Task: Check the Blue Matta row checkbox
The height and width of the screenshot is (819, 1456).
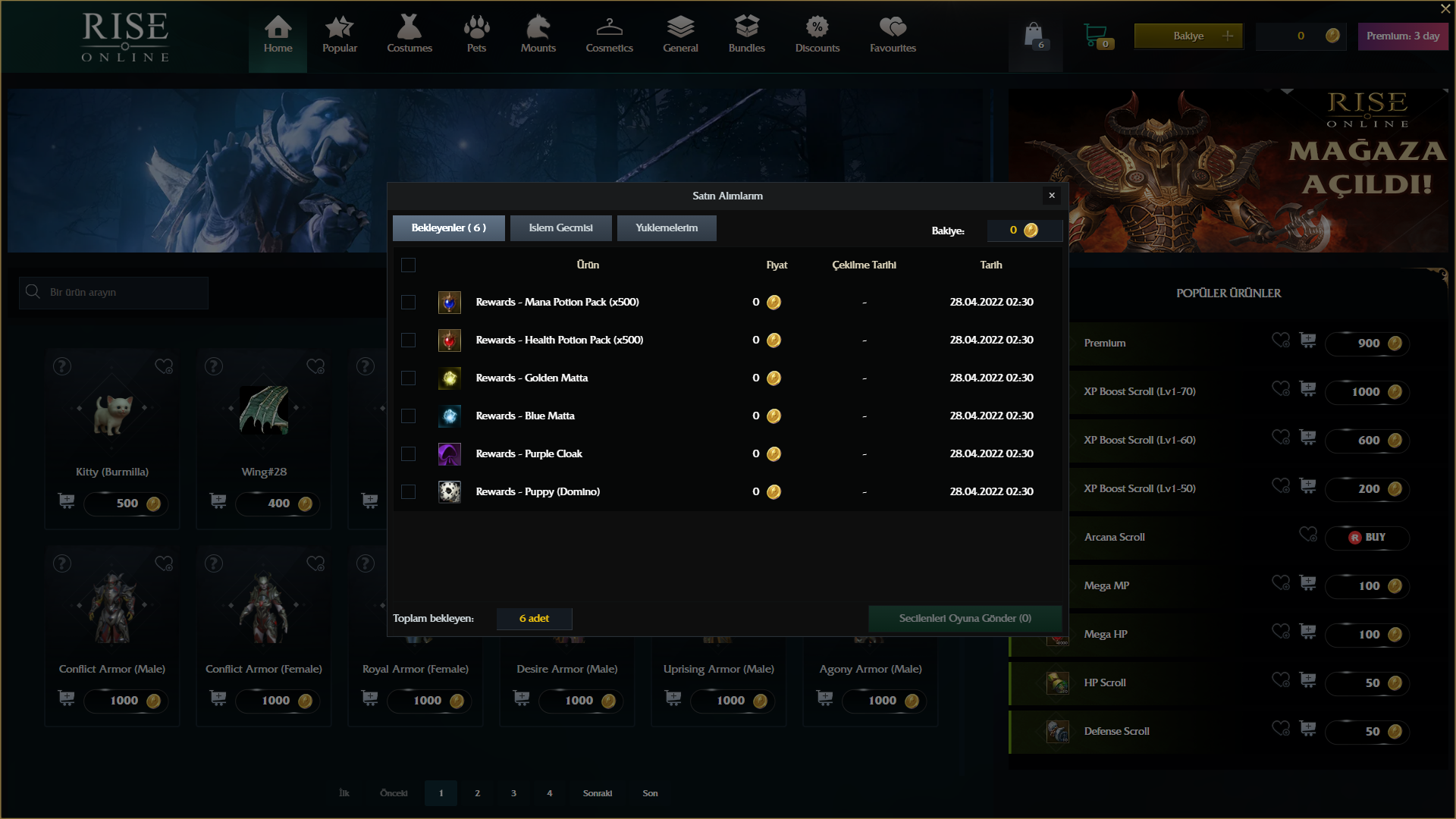Action: 408,416
